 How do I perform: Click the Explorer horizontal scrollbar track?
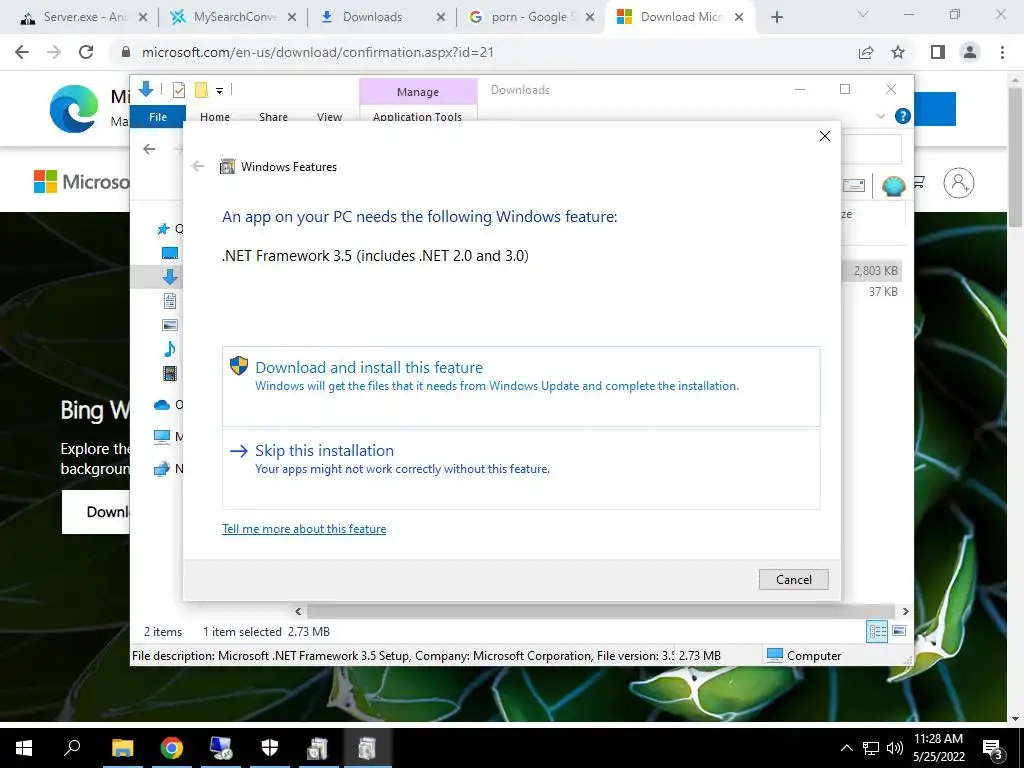(601, 611)
